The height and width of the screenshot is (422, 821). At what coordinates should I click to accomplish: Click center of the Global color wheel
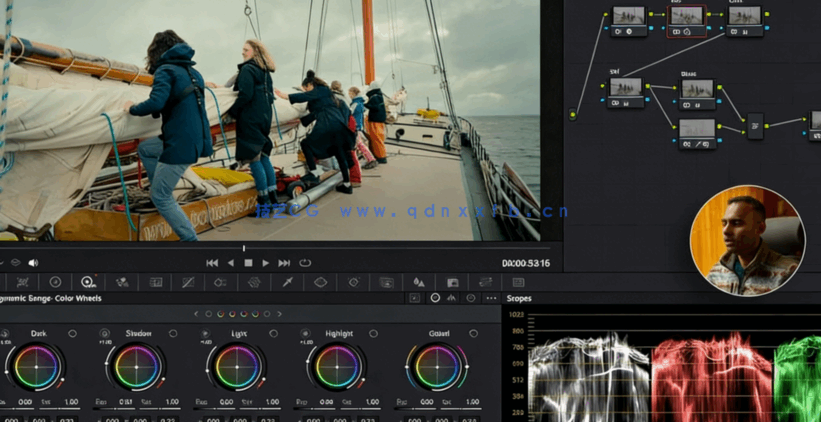[x=437, y=367]
